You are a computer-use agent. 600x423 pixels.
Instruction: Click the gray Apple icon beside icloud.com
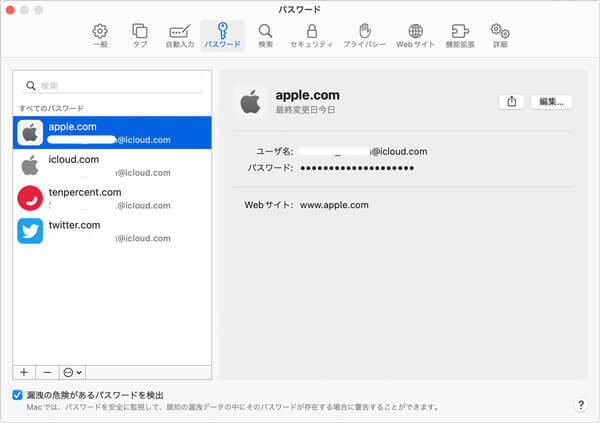(x=30, y=165)
